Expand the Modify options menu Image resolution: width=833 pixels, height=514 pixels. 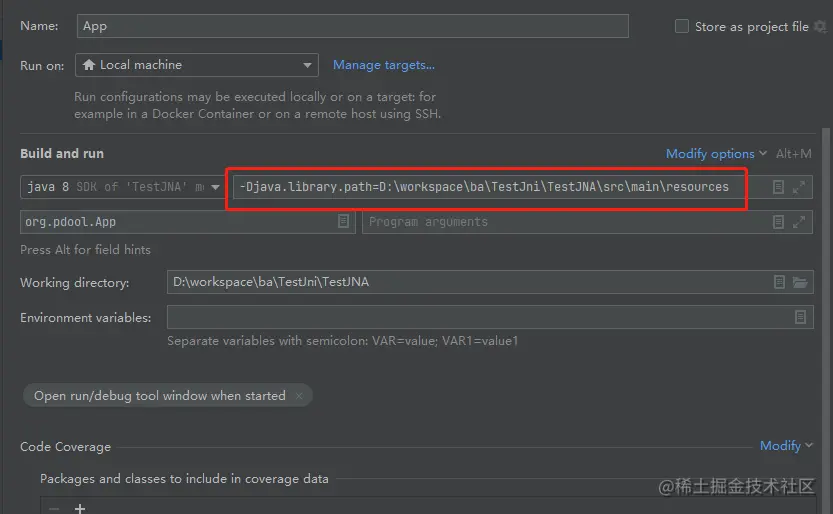point(716,154)
